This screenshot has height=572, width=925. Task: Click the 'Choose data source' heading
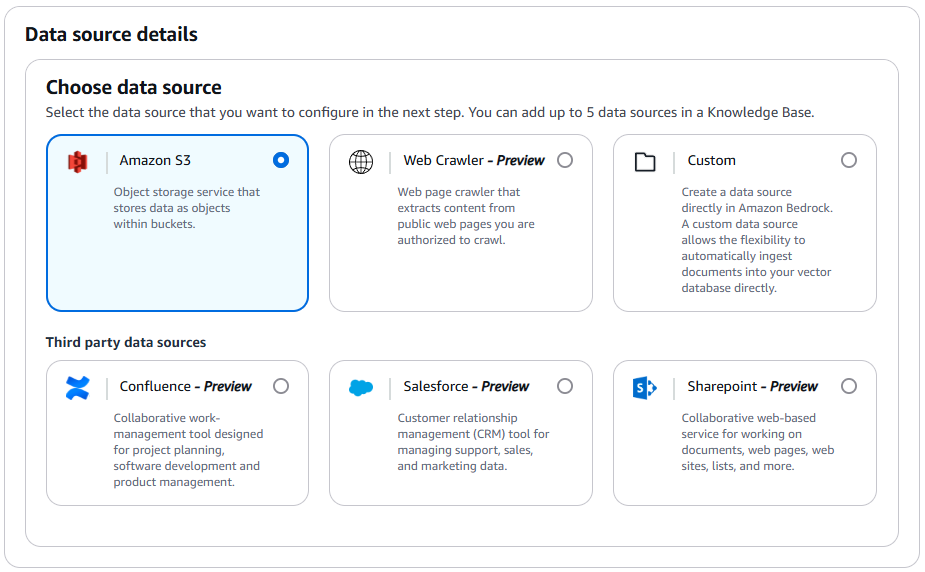(x=134, y=87)
